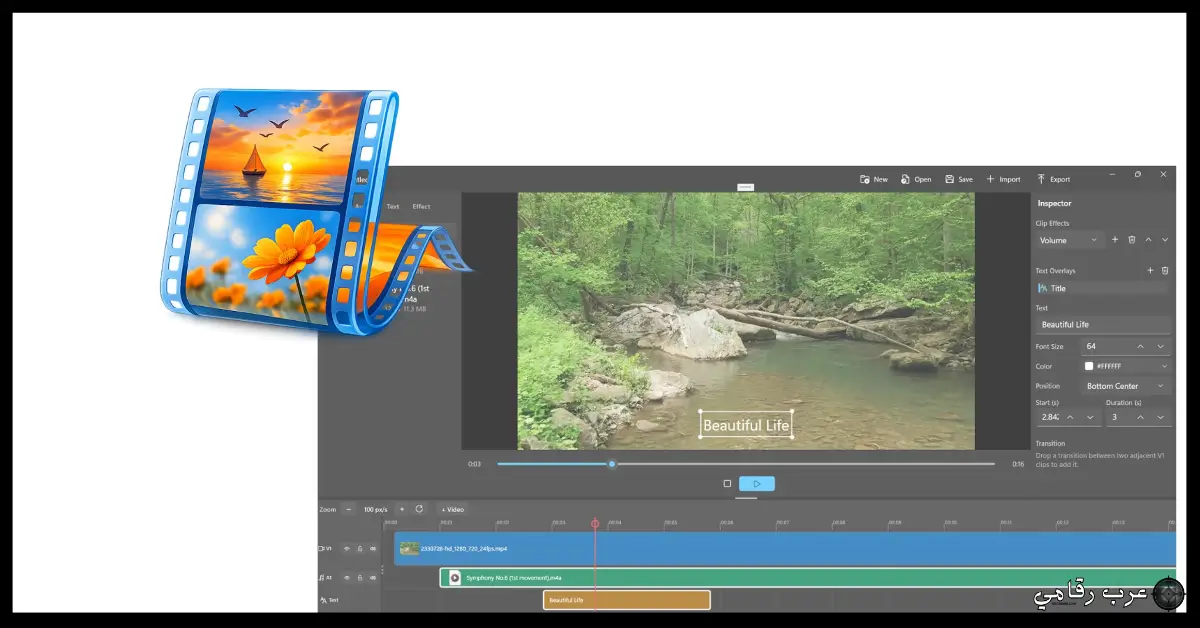Delete the Volume effect using the trash icon
1200x628 pixels.
(1132, 240)
